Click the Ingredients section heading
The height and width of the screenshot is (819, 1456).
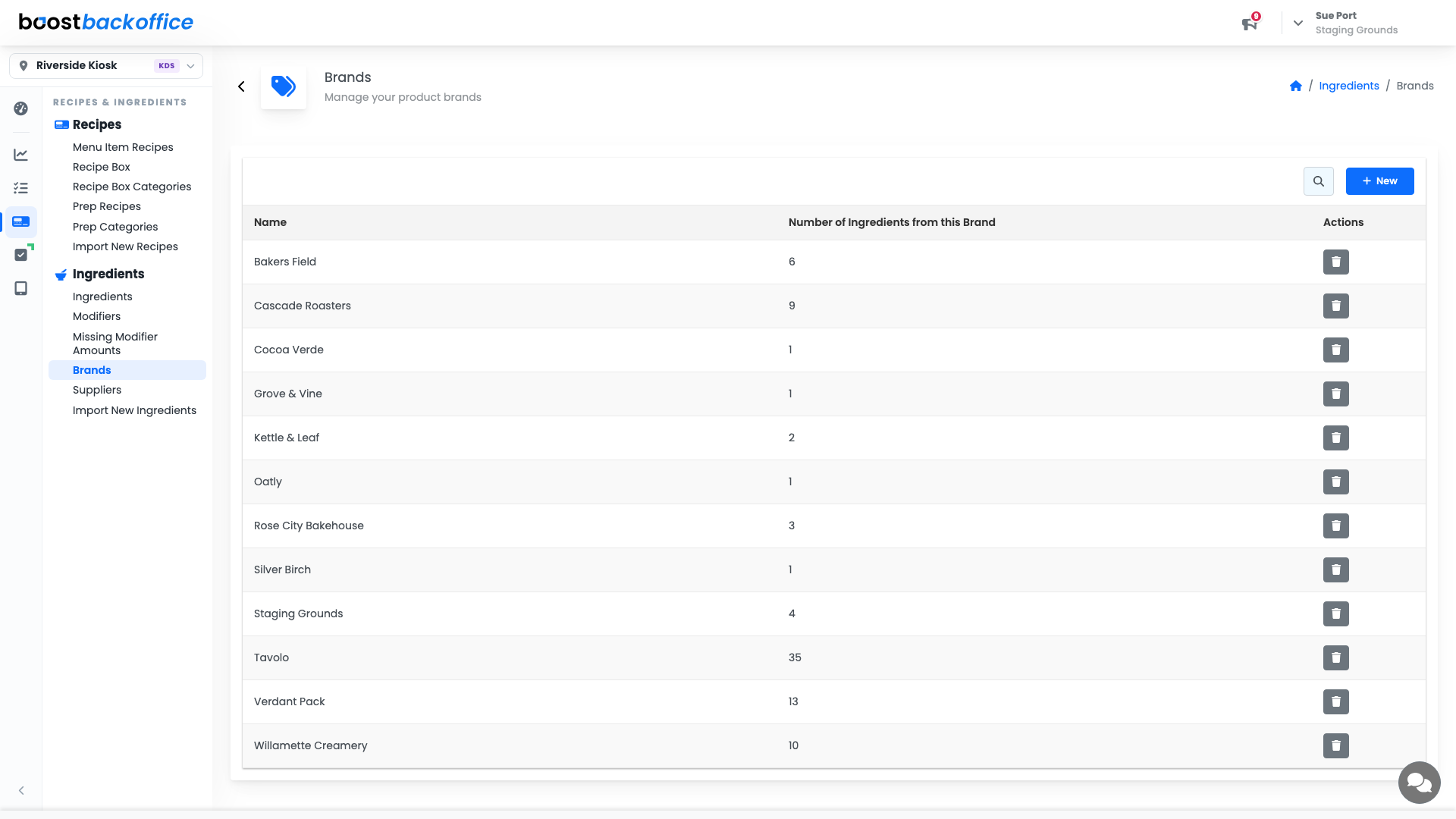108,274
